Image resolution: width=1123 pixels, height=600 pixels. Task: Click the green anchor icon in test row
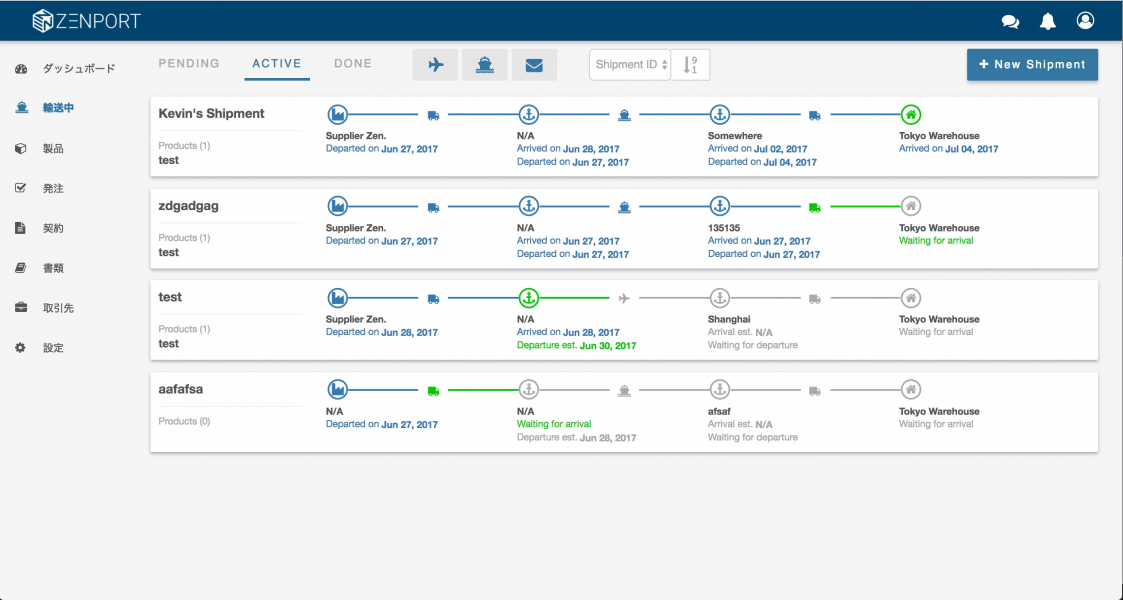tap(529, 298)
